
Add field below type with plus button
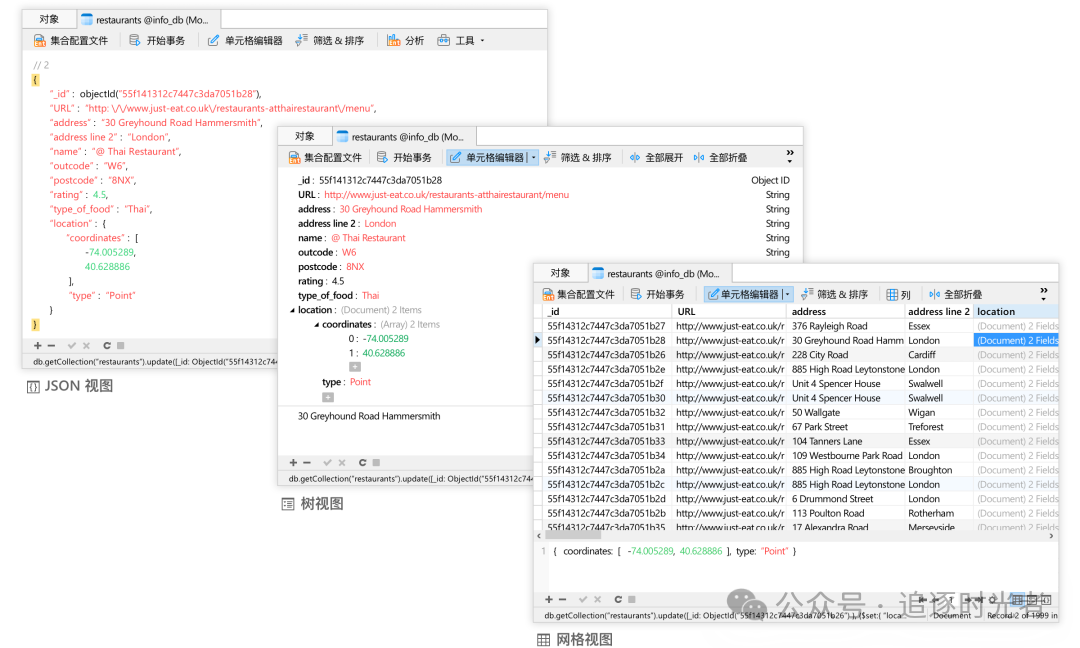pos(328,397)
